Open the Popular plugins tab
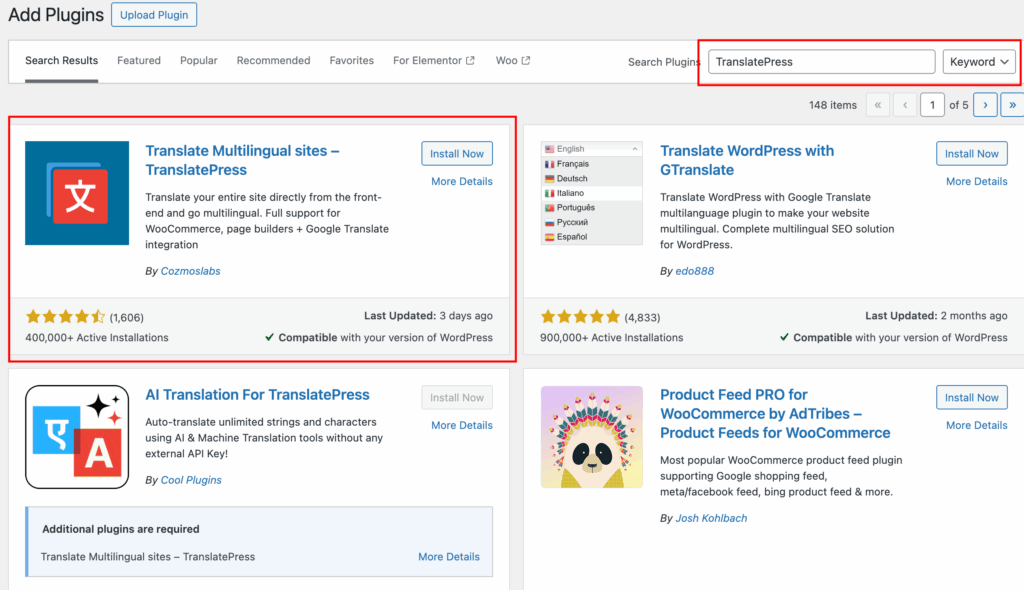Viewport: 1024px width, 590px height. (x=198, y=61)
